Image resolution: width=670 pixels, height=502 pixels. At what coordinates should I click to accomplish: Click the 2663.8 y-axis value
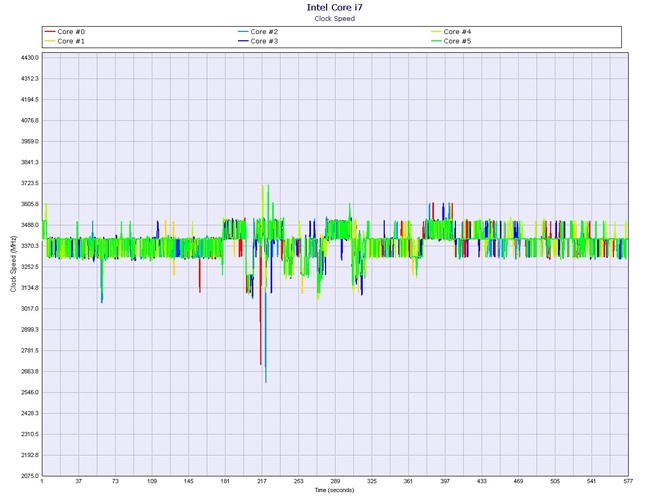click(30, 371)
